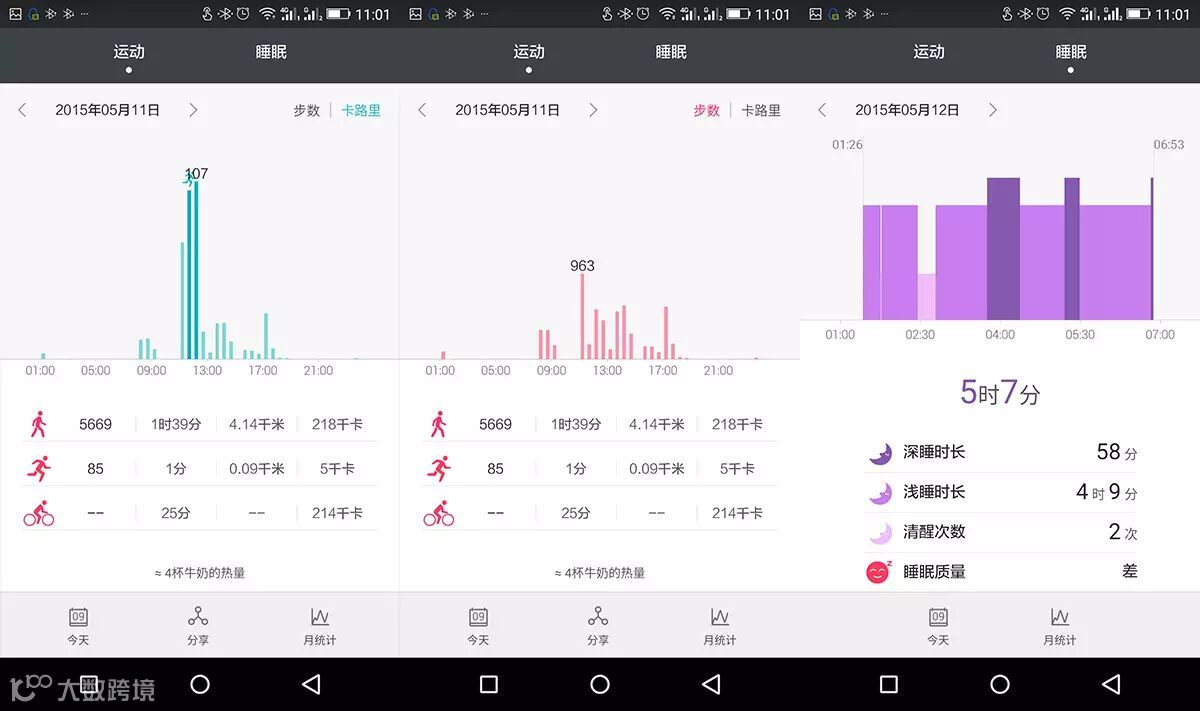Image resolution: width=1200 pixels, height=711 pixels.
Task: Tap the 清醒次数 moon icon
Action: pyautogui.click(x=880, y=533)
